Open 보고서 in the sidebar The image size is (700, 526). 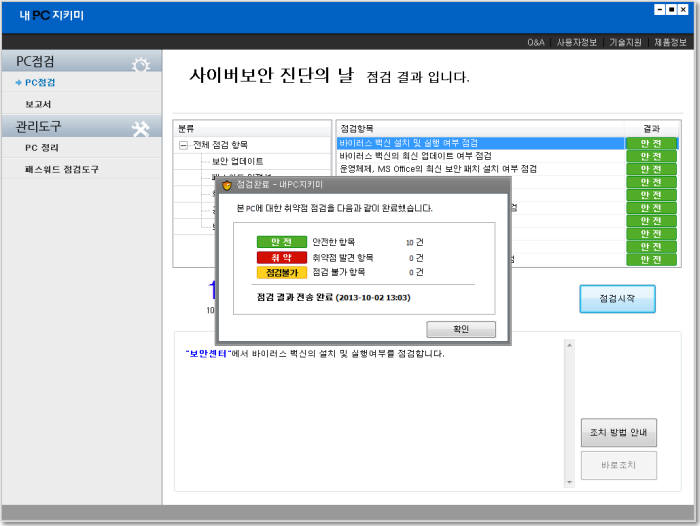pyautogui.click(x=38, y=104)
